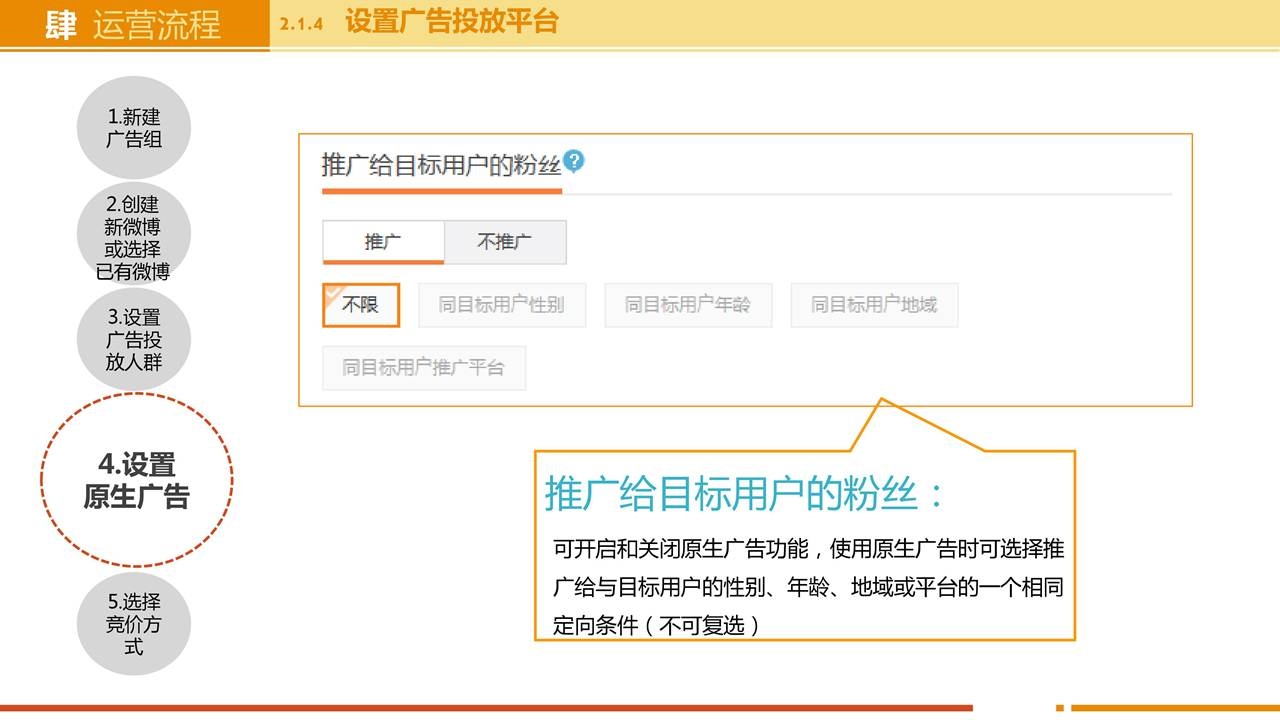This screenshot has height=720, width=1280.
Task: Click the highlighted 4.设置原生广告 step circle
Action: pos(136,481)
